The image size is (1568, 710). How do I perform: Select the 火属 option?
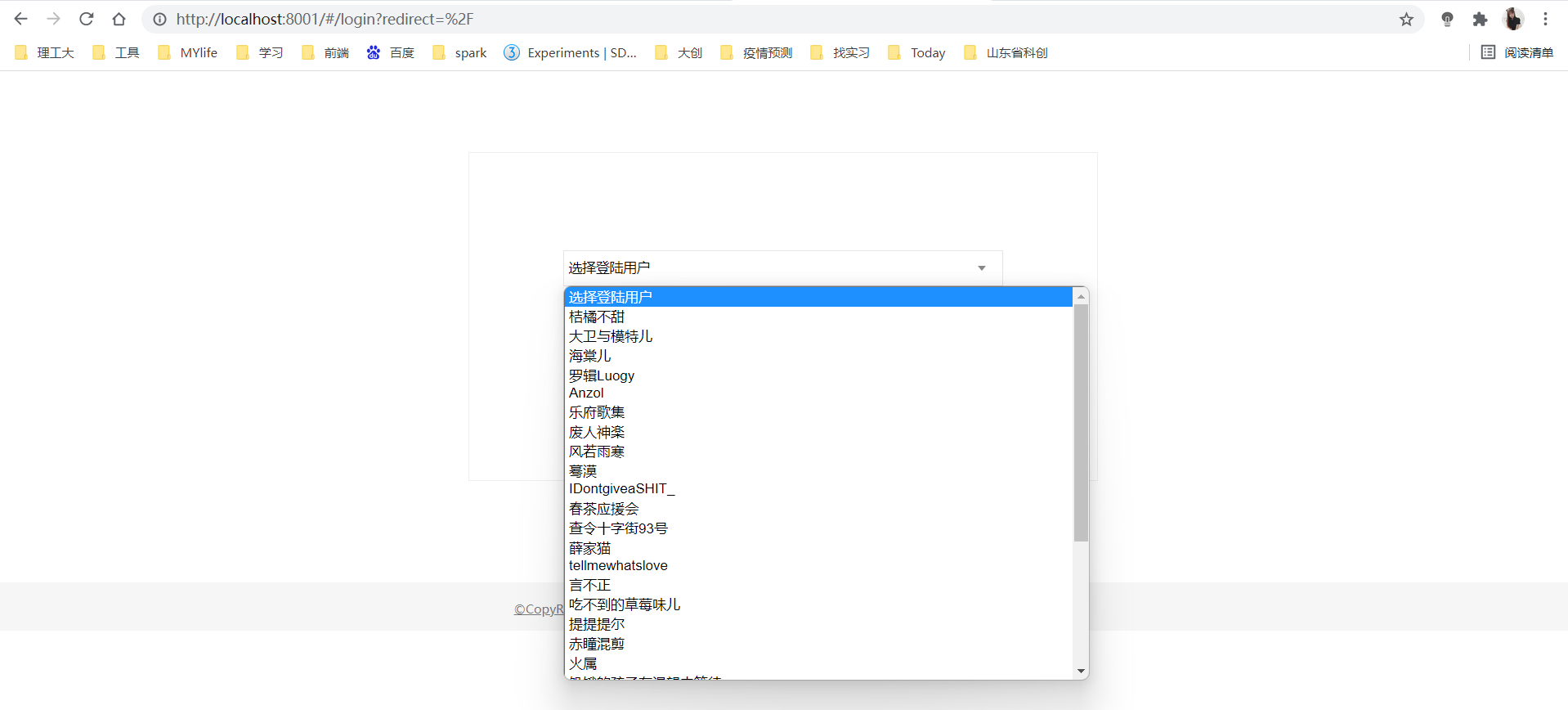point(818,664)
